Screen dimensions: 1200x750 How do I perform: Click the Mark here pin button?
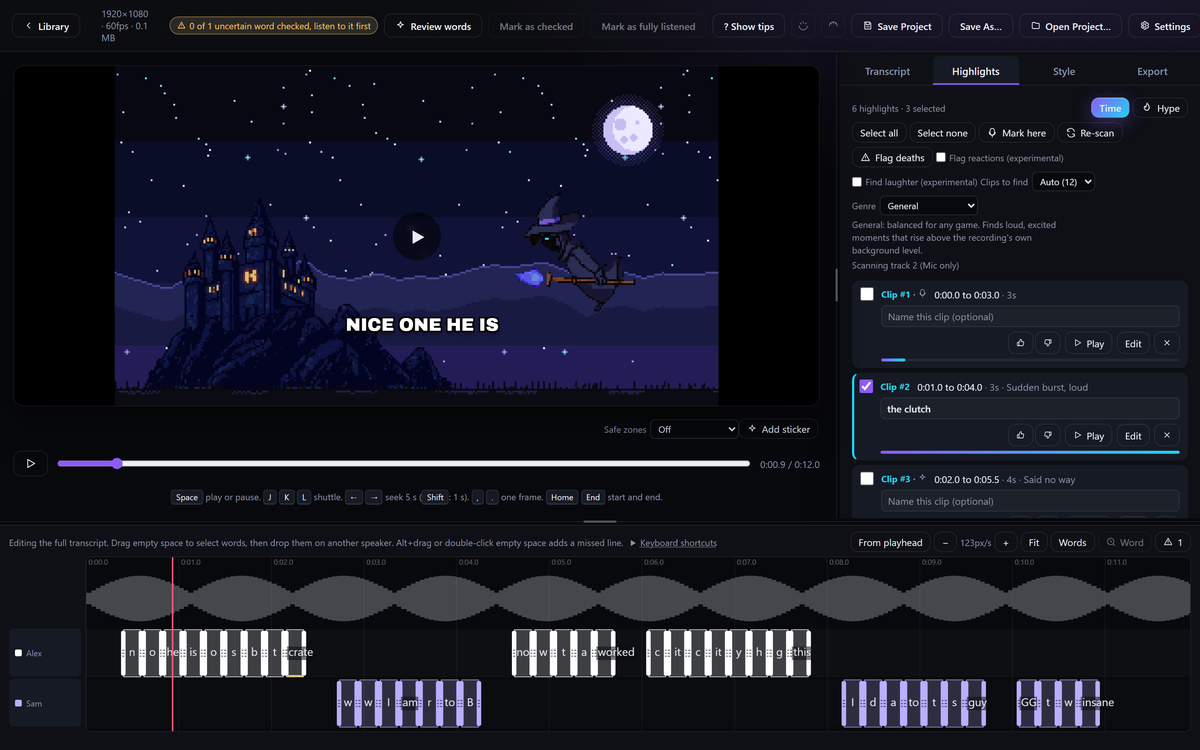click(1016, 133)
